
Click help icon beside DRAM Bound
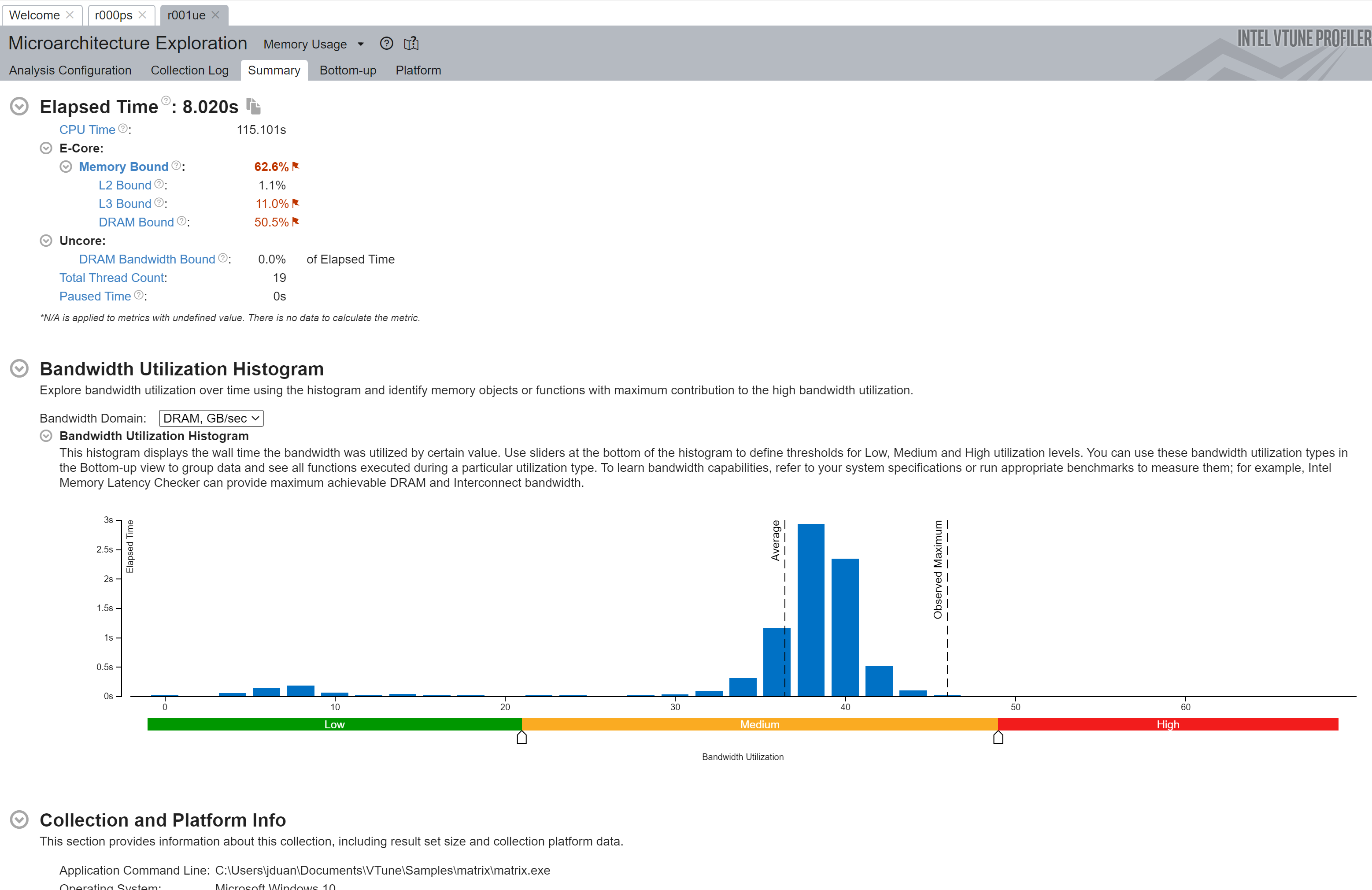(181, 222)
